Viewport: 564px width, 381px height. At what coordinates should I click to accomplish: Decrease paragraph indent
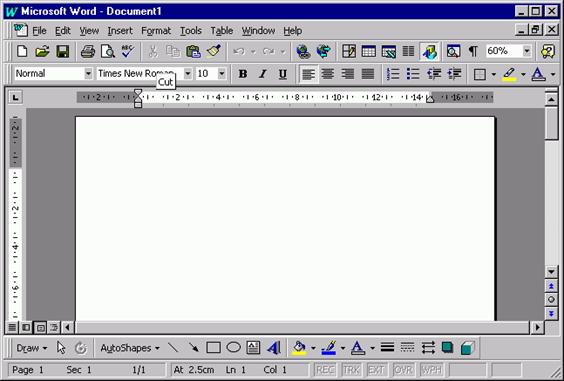434,74
